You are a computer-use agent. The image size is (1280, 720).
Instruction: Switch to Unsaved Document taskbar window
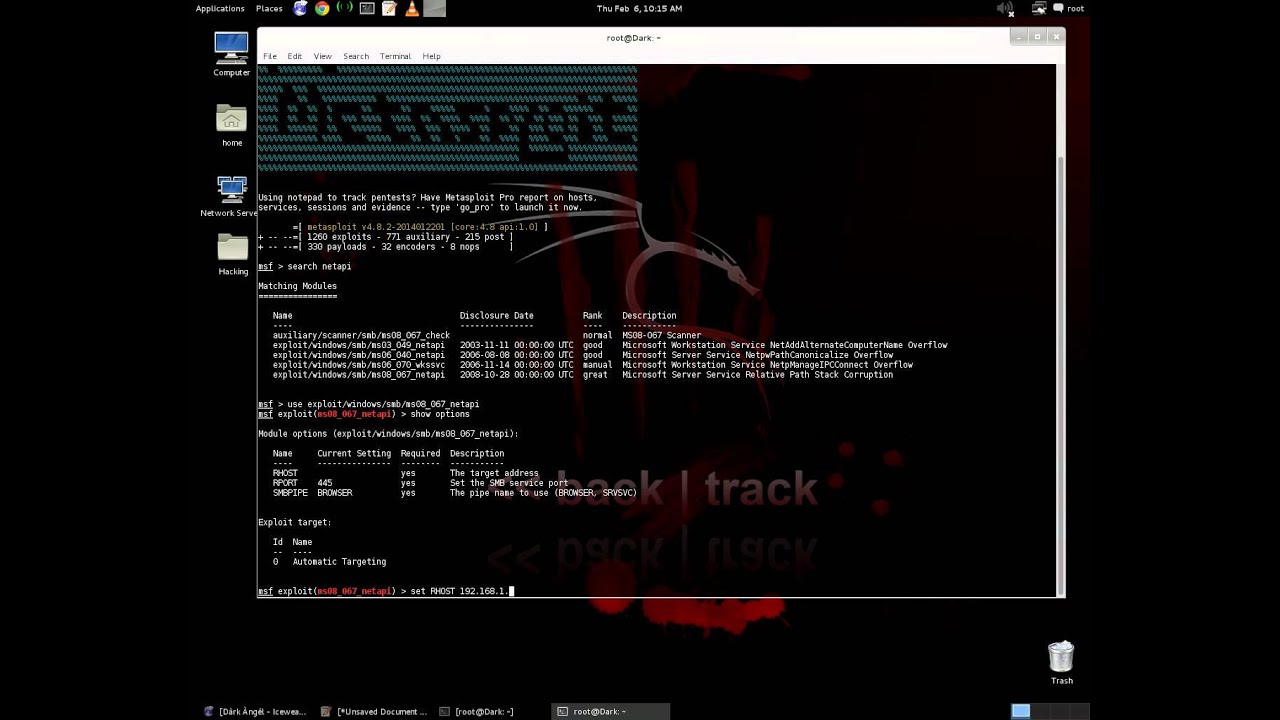(x=374, y=711)
